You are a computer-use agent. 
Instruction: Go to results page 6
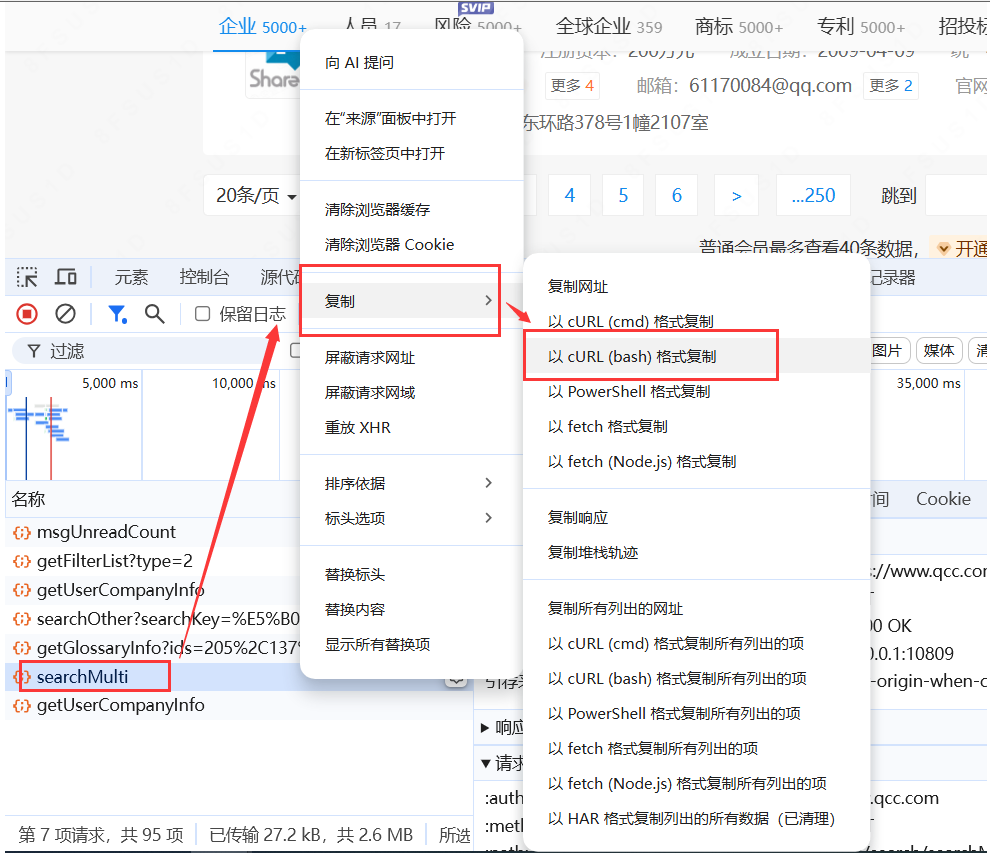tap(677, 195)
